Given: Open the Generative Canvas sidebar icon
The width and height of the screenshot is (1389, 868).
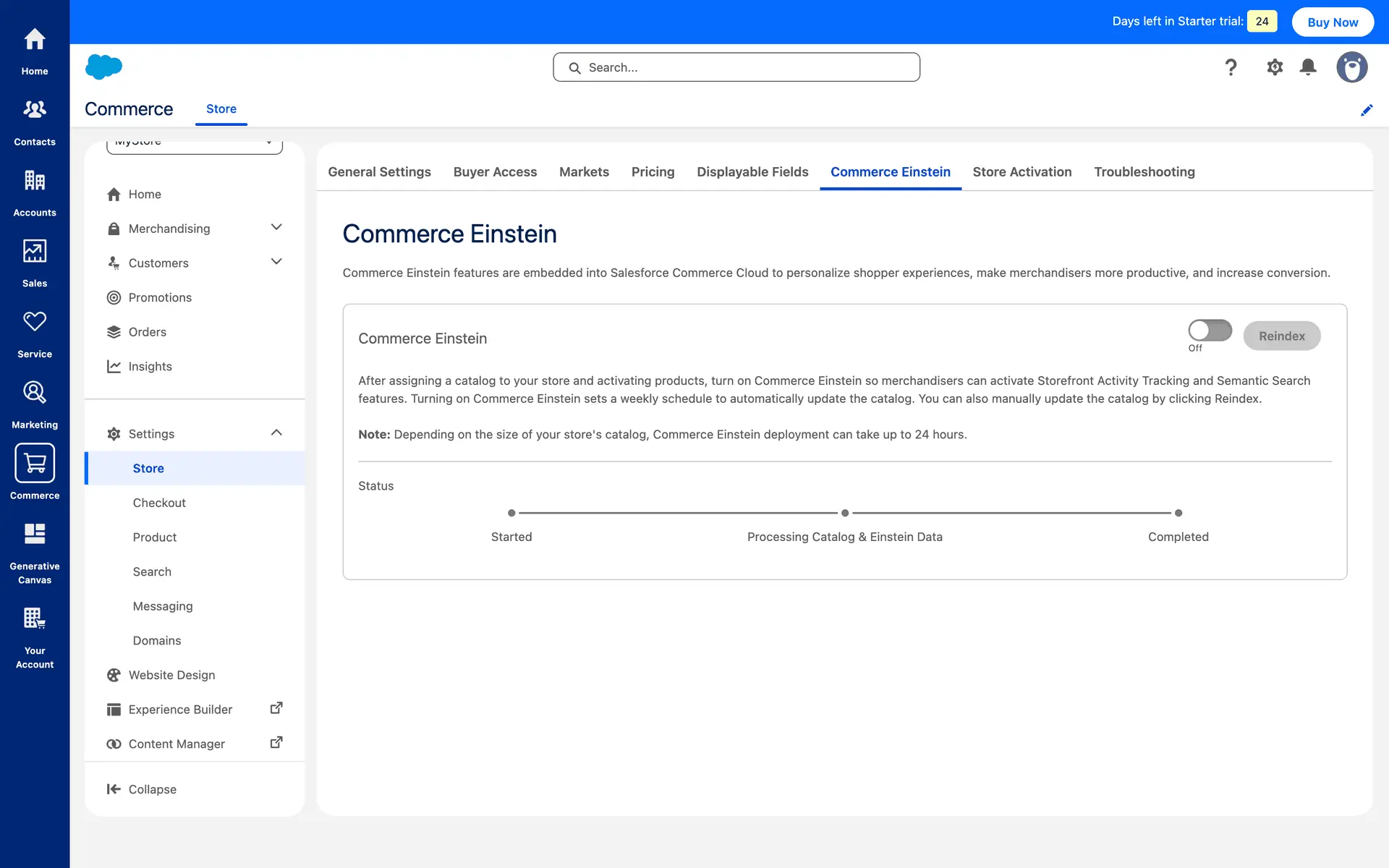Looking at the screenshot, I should click(x=35, y=534).
